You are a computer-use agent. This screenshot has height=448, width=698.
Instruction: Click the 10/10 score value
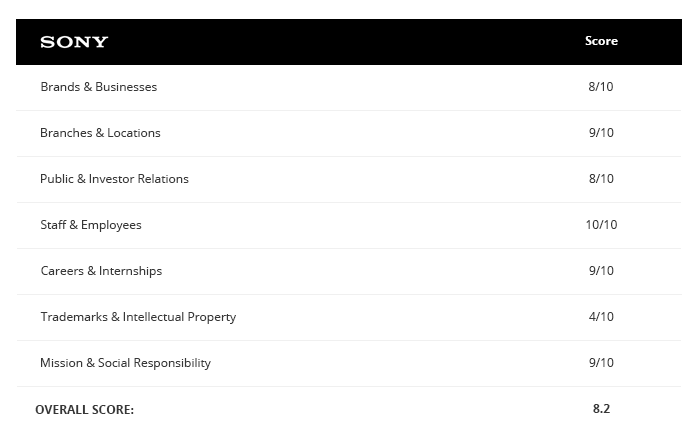601,225
